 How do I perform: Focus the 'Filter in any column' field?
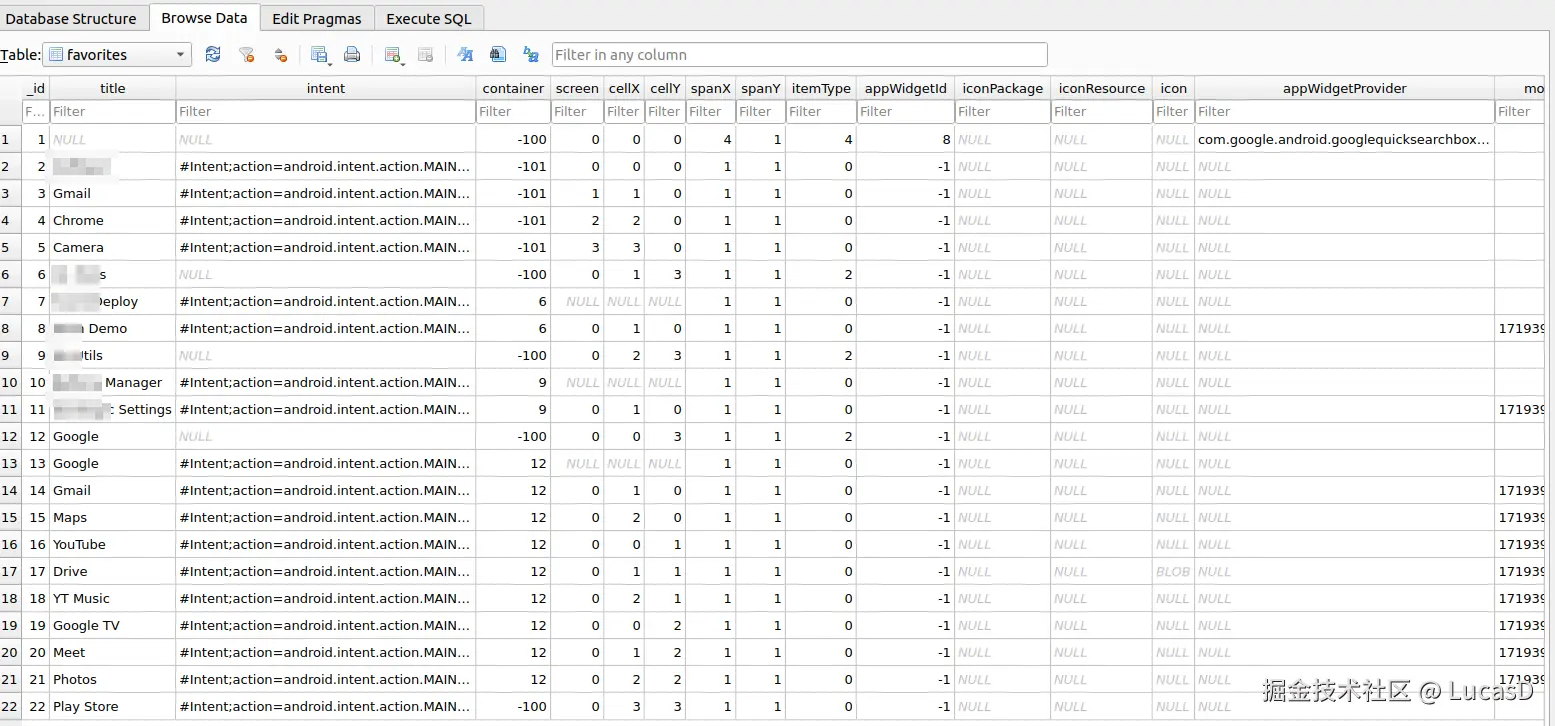[799, 55]
